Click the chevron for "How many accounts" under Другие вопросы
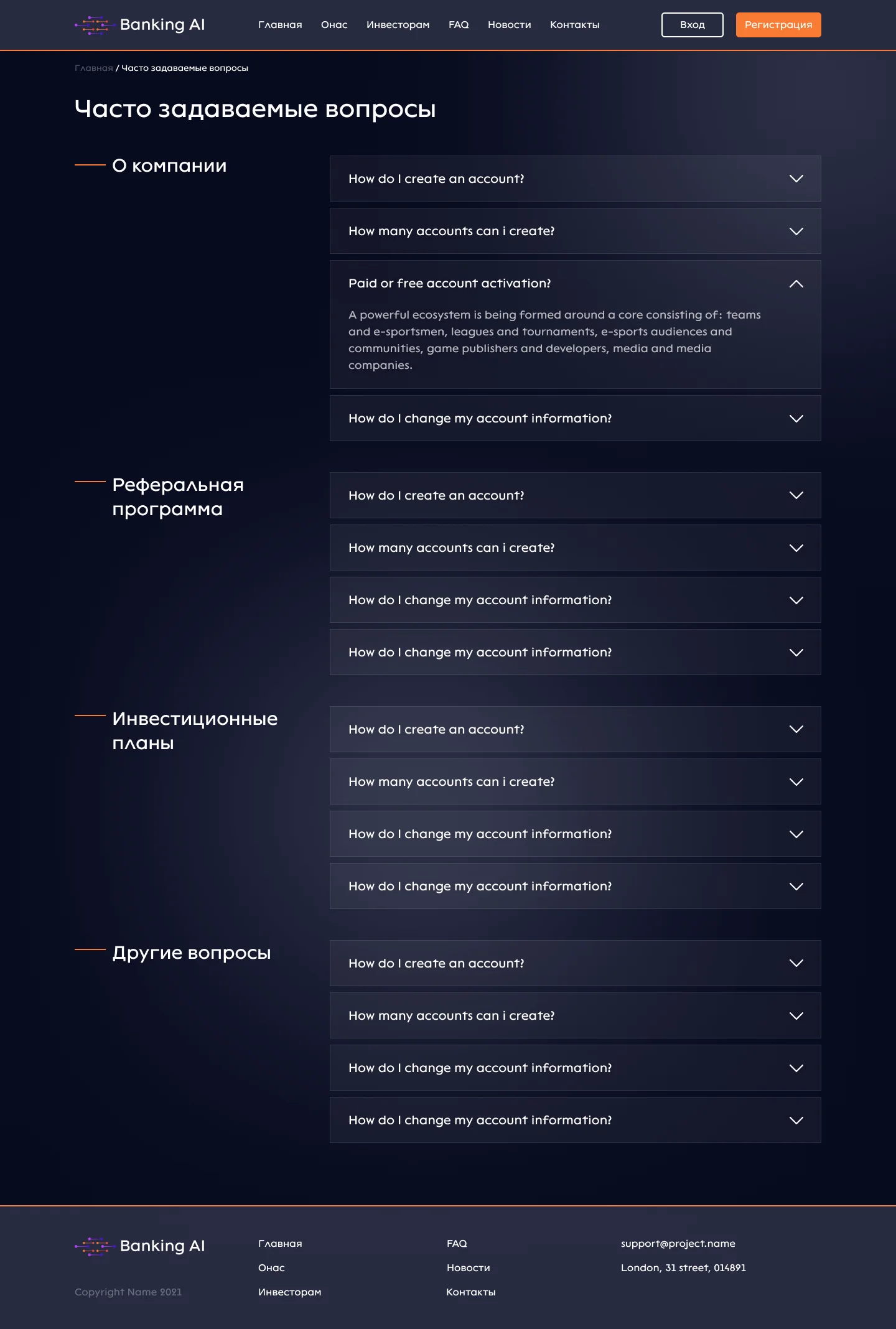The height and width of the screenshot is (1329, 896). pyautogui.click(x=796, y=1016)
